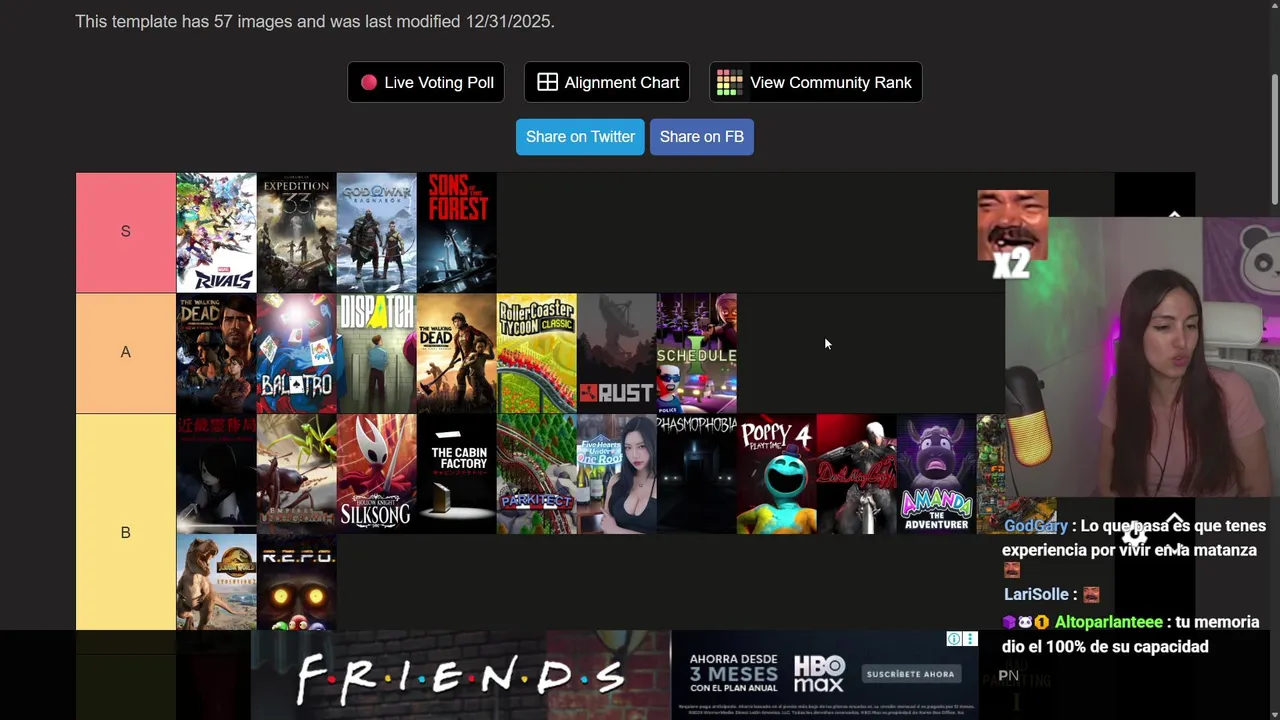The height and width of the screenshot is (720, 1280).
Task: Open the B tier row settings gear
Action: [1134, 534]
